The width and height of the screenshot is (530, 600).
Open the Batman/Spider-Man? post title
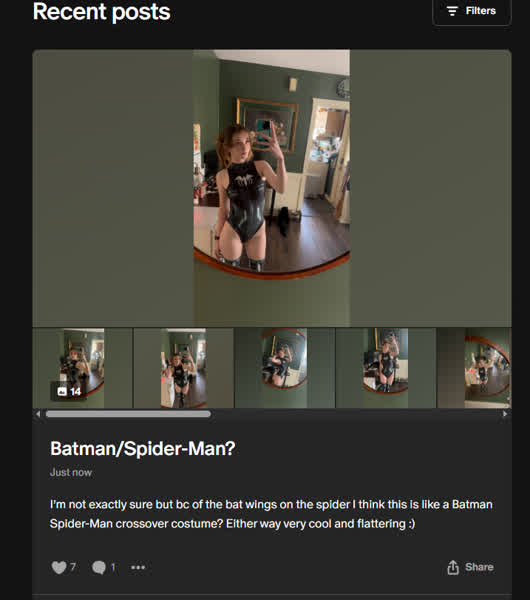coord(142,448)
